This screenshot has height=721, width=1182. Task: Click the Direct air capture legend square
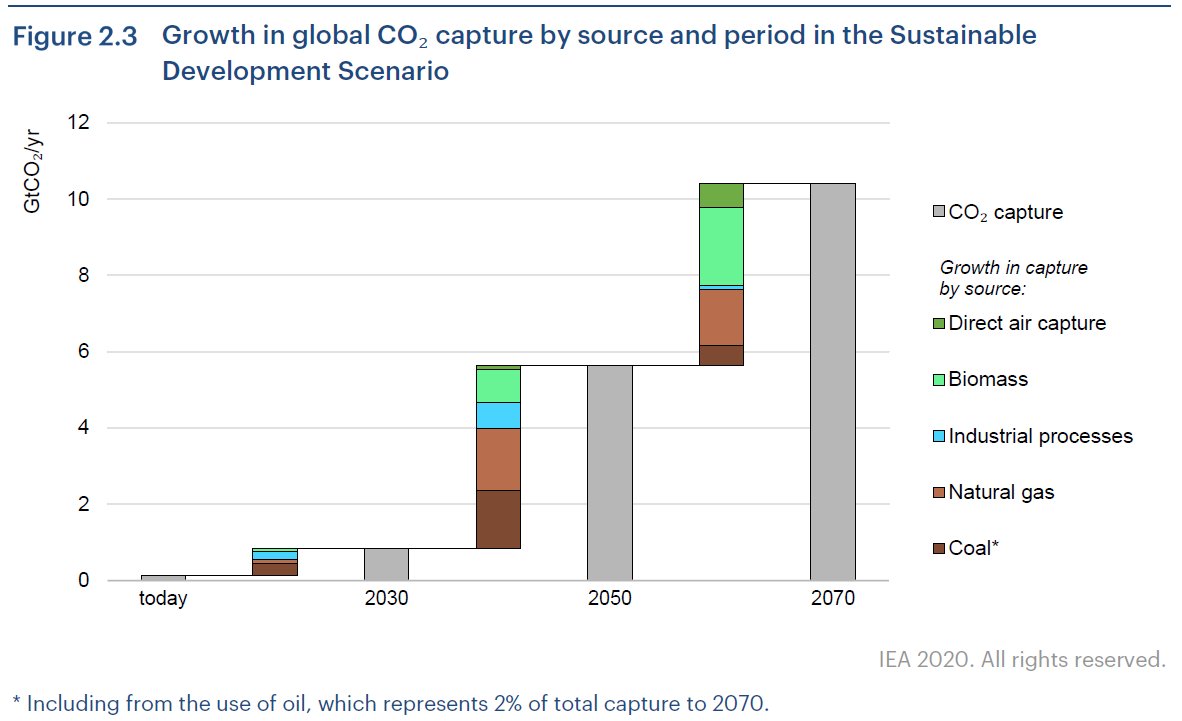click(939, 323)
